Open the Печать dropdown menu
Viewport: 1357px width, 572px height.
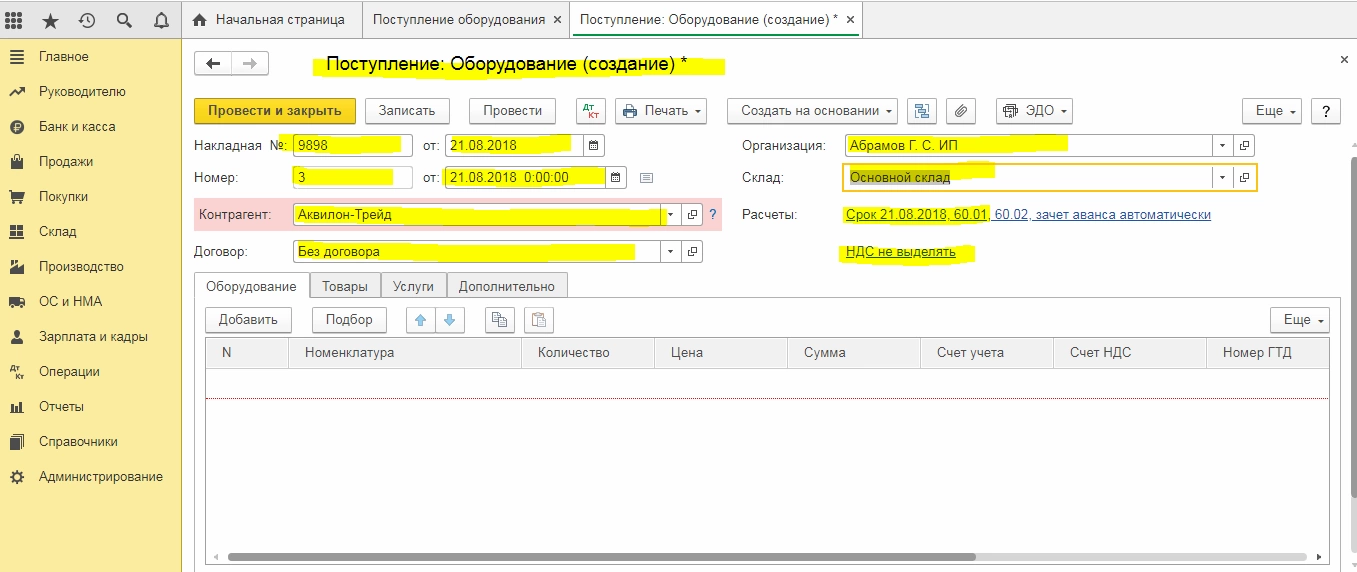point(661,110)
